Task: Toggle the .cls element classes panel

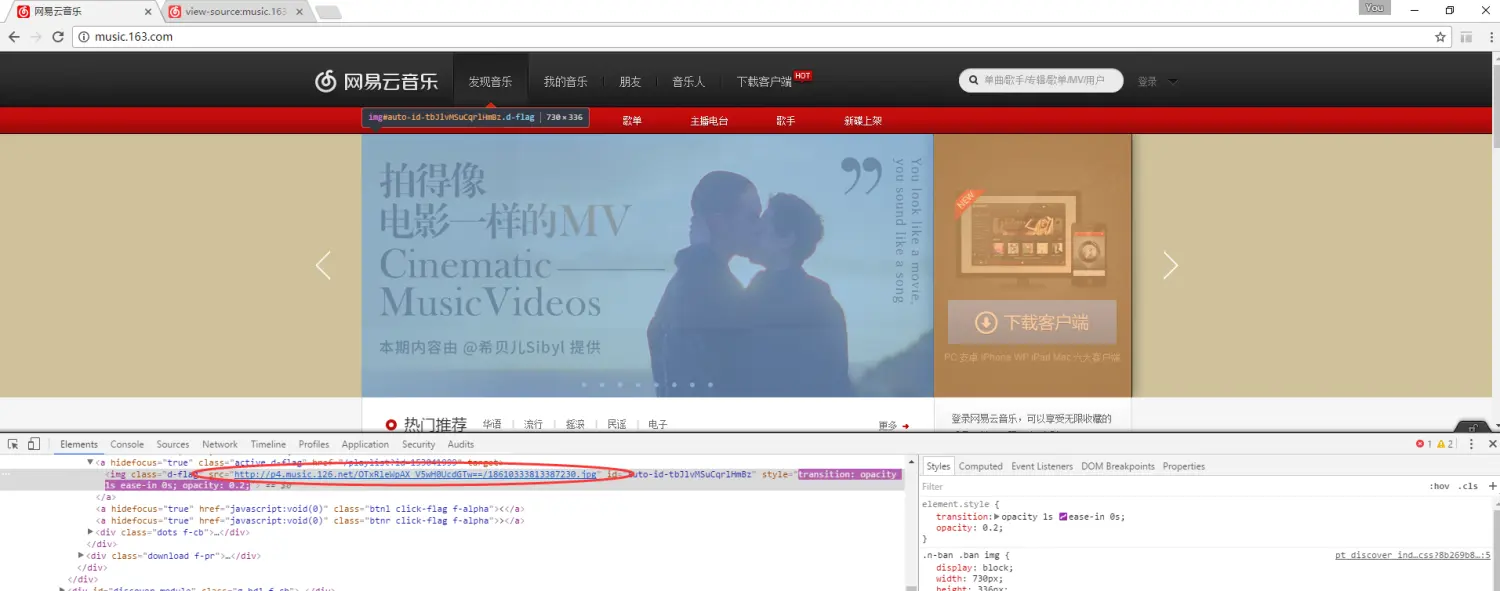Action: [x=1468, y=486]
